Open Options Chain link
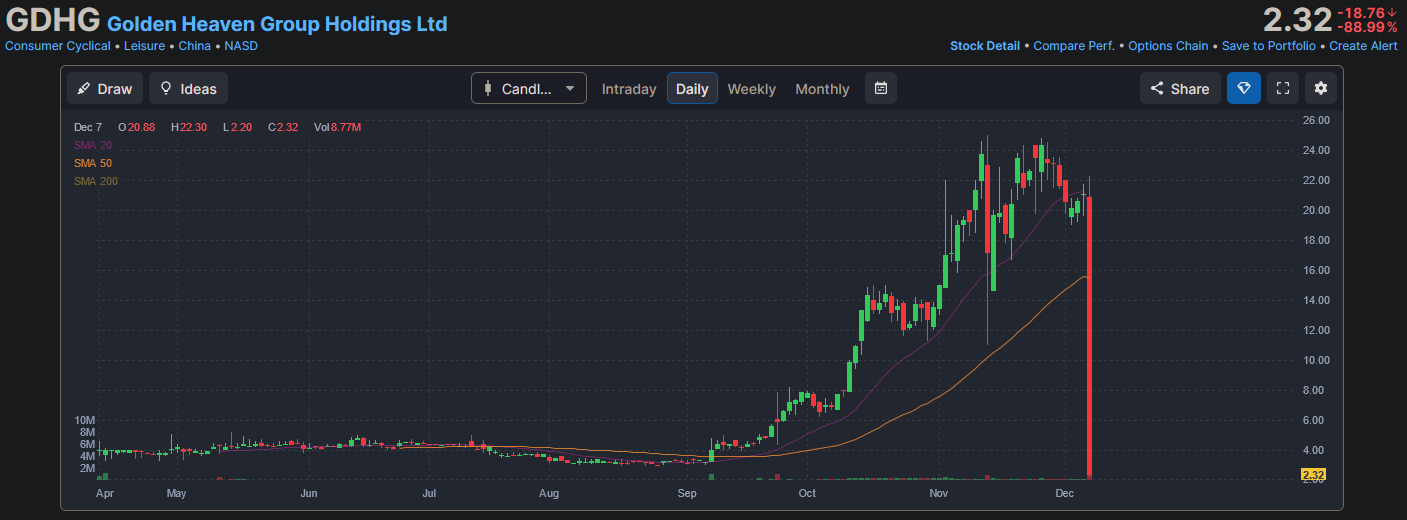 tap(1168, 46)
